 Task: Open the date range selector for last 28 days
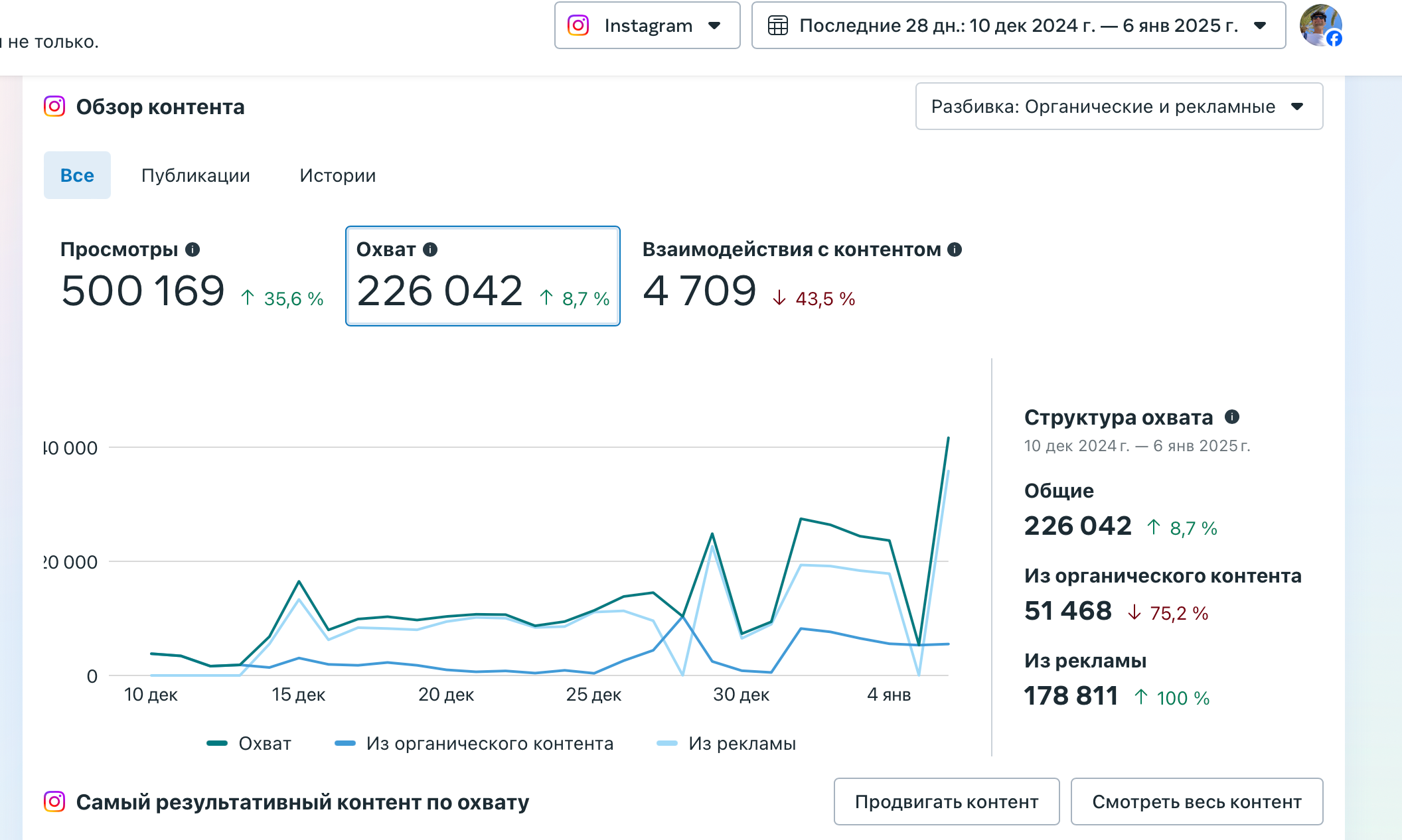(x=1018, y=25)
